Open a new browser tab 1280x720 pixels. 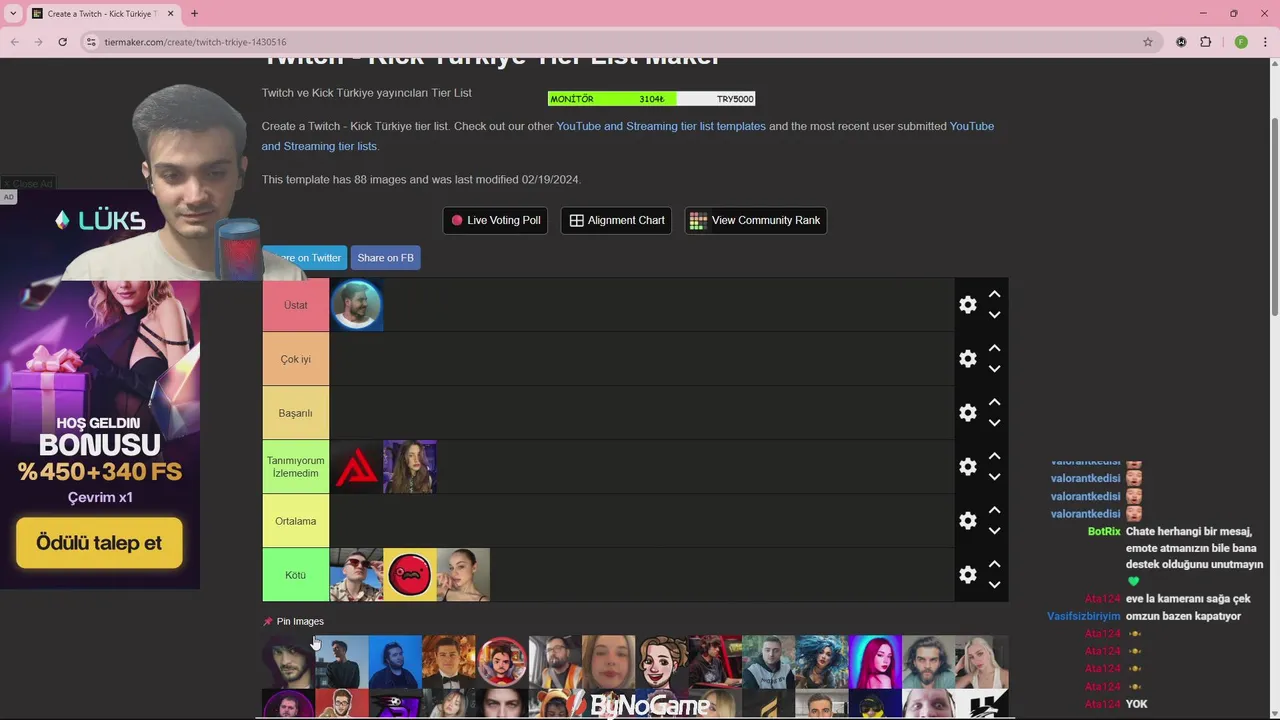194,14
